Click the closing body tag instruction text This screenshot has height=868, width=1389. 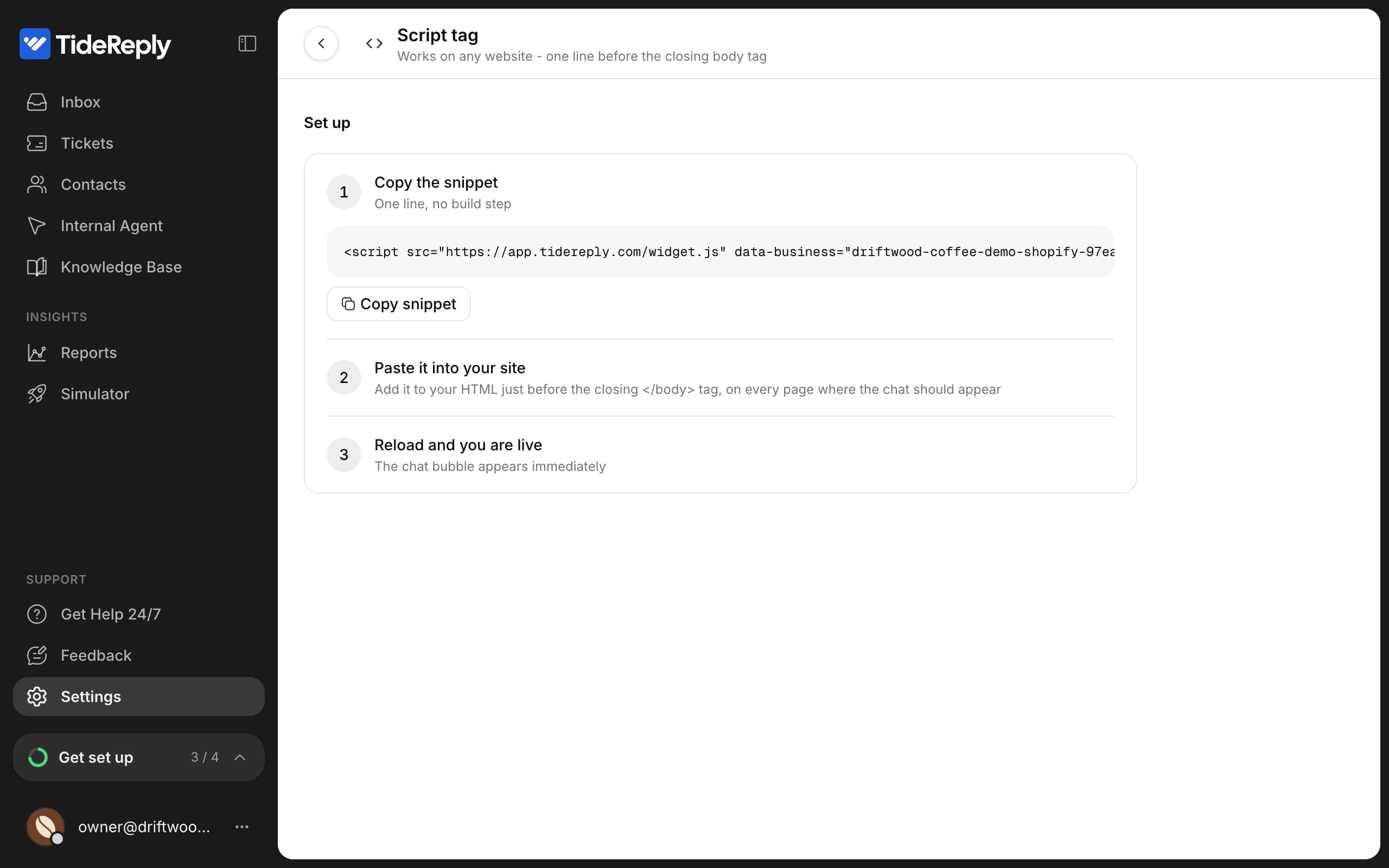(687, 390)
